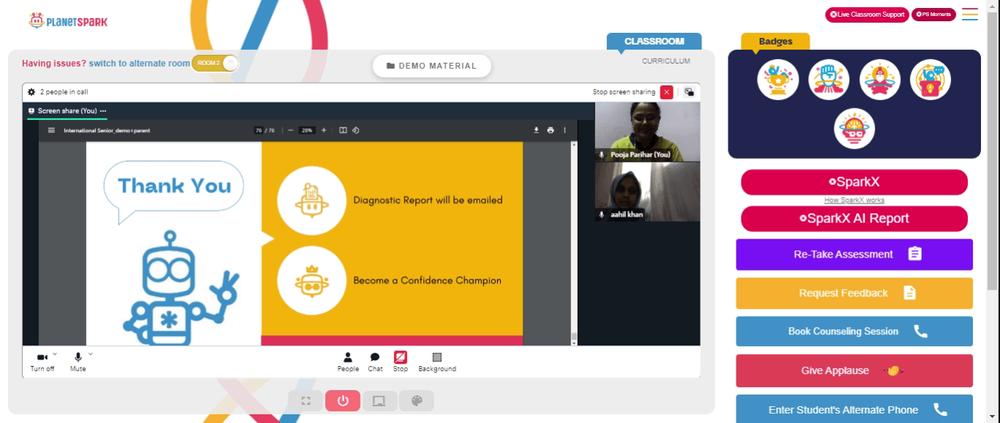The width and height of the screenshot is (1000, 423).
Task: Stop screen share in call toolbar
Action: (401, 362)
